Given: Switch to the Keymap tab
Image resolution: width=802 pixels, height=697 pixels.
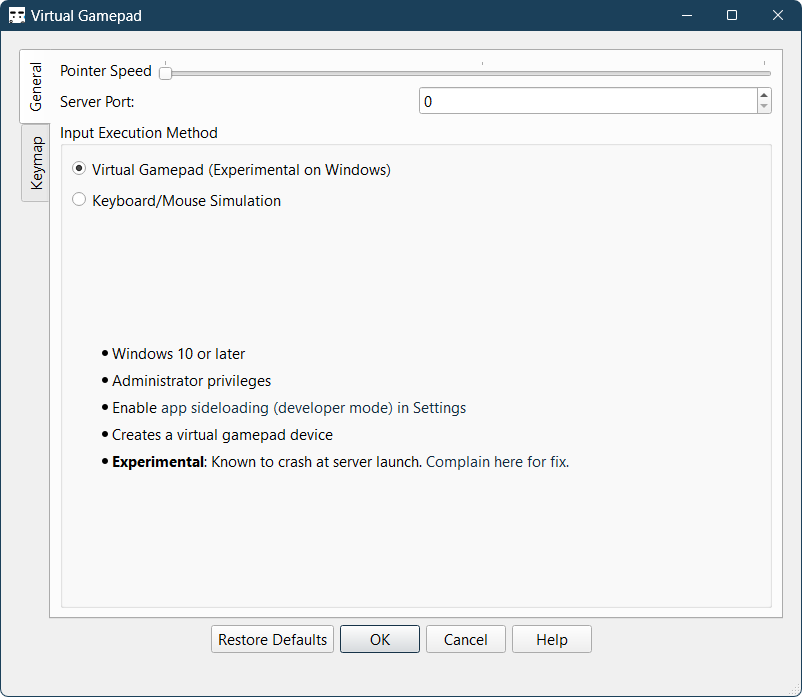Looking at the screenshot, I should 36,163.
